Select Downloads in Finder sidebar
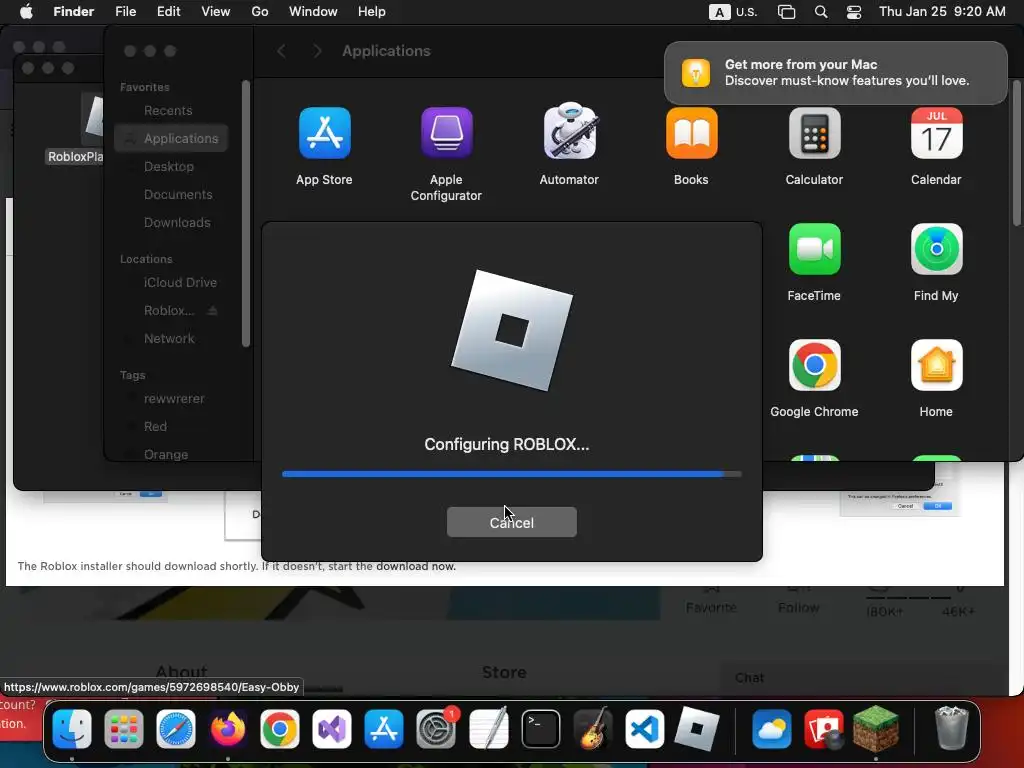1024x768 pixels. [177, 223]
